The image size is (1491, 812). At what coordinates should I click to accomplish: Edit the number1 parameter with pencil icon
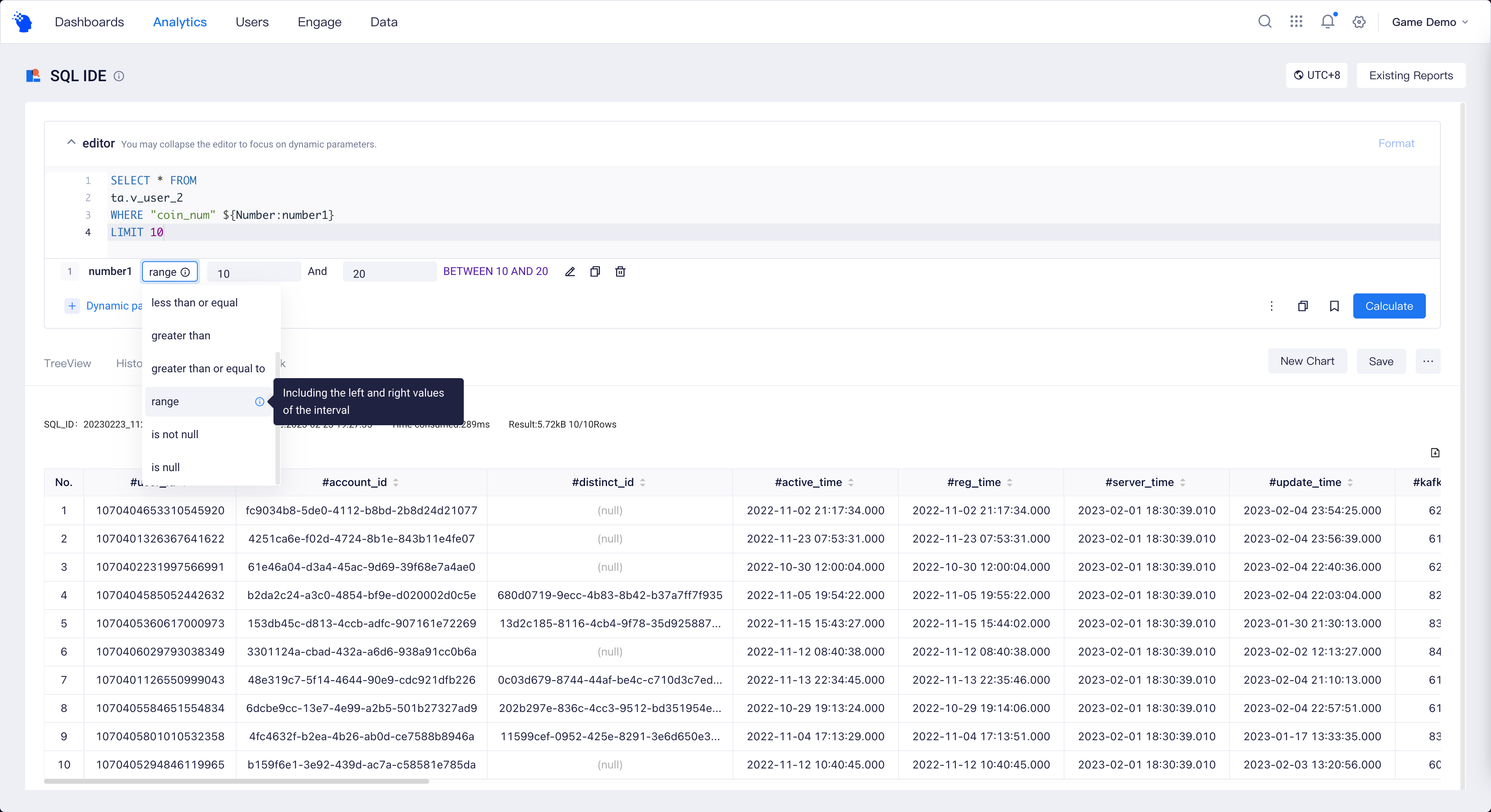(x=570, y=271)
